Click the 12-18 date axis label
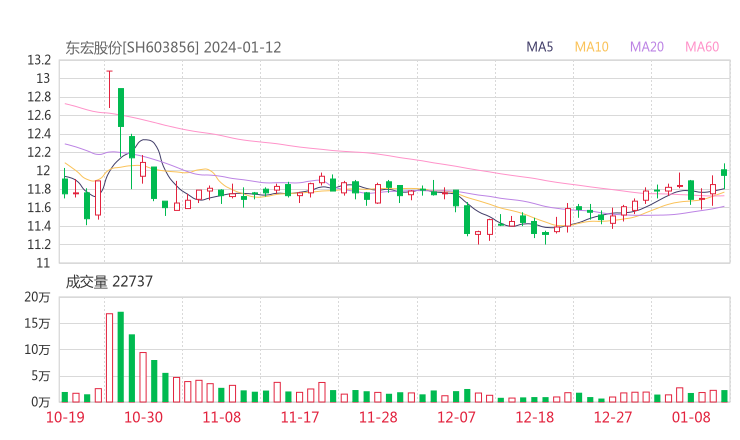 (x=535, y=417)
